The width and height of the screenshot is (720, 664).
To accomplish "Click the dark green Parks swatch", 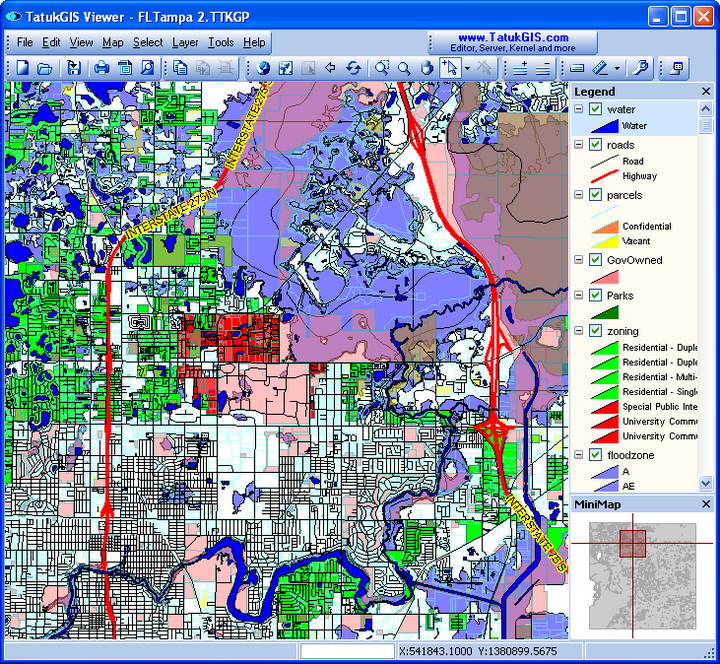I will tap(604, 312).
